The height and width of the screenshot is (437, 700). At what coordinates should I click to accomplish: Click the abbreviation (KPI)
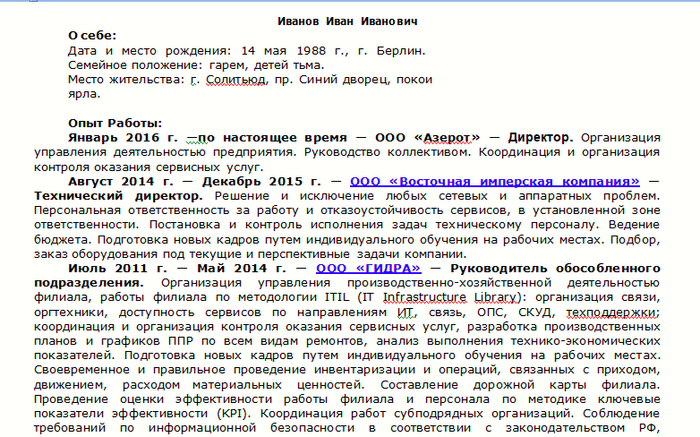tap(233, 413)
